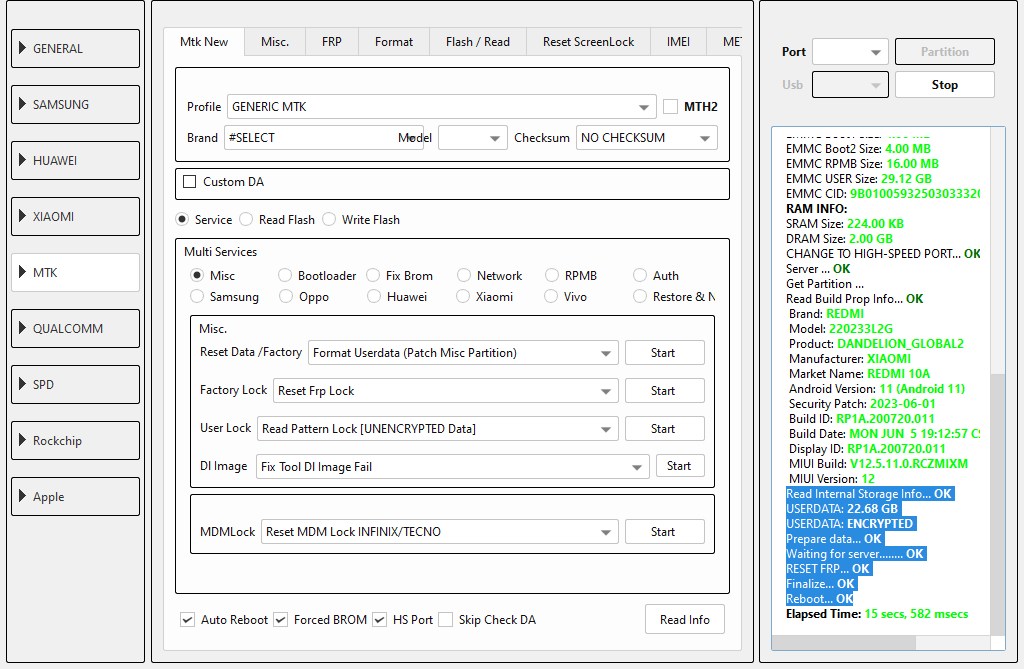Select the Xiaomi multi-service radio button
1024x669 pixels.
tap(464, 297)
